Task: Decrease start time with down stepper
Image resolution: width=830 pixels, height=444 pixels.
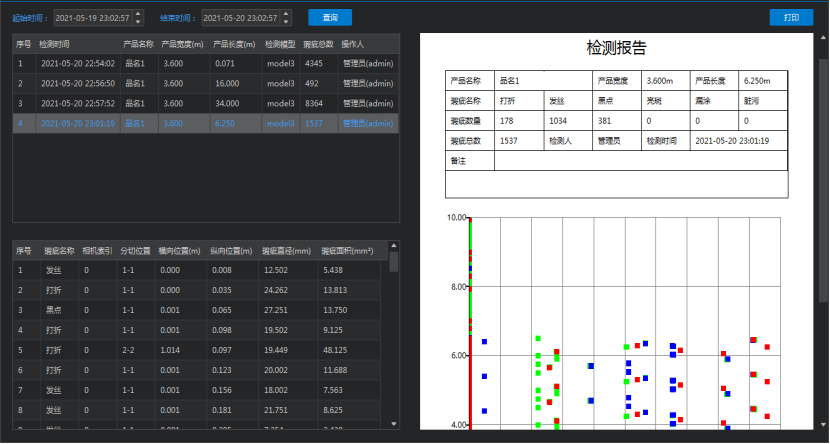Action: coord(138,22)
